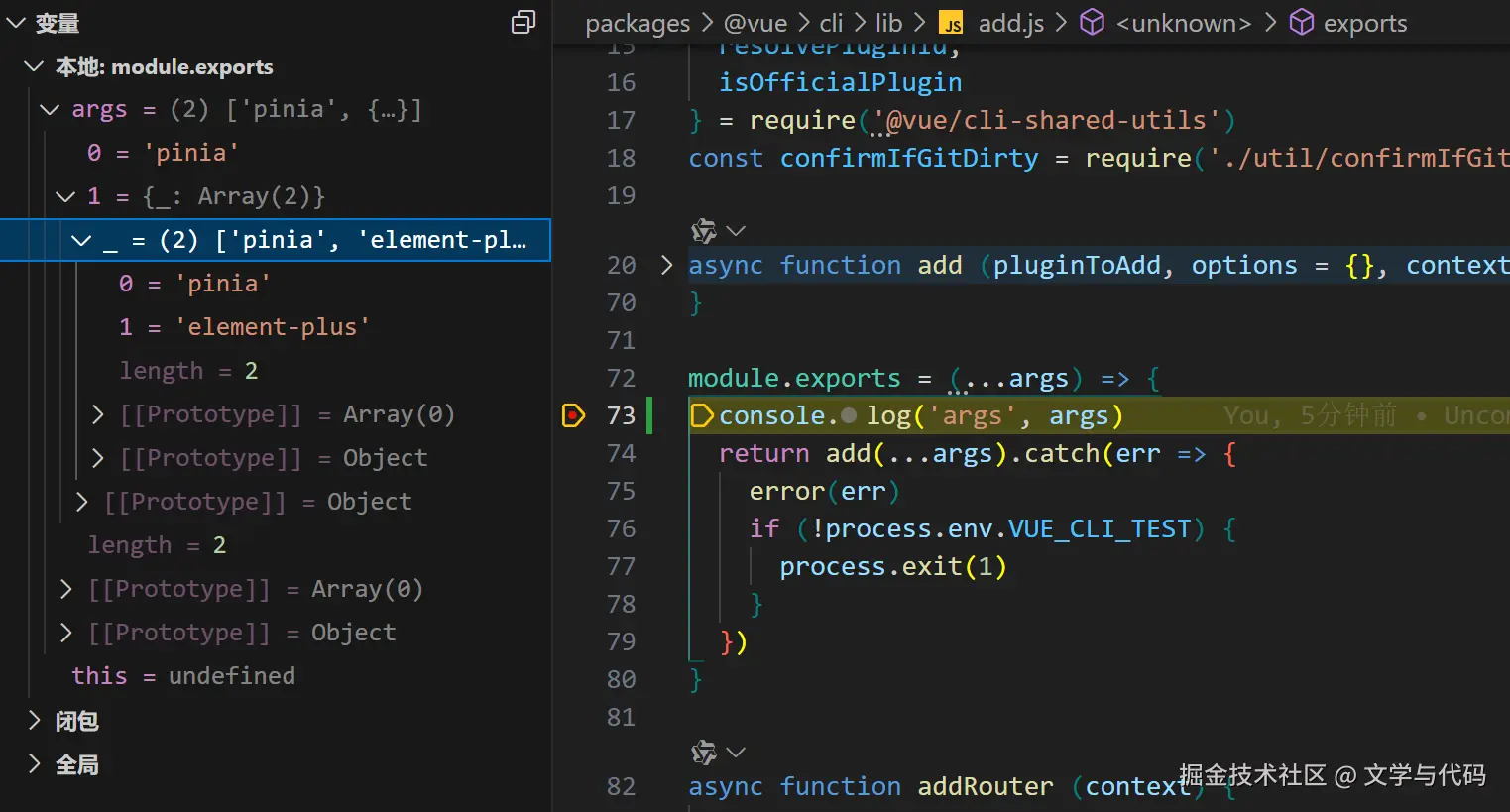Viewport: 1510px width, 812px height.
Task: Open codelens dropdown chevron above line 20
Action: click(736, 231)
